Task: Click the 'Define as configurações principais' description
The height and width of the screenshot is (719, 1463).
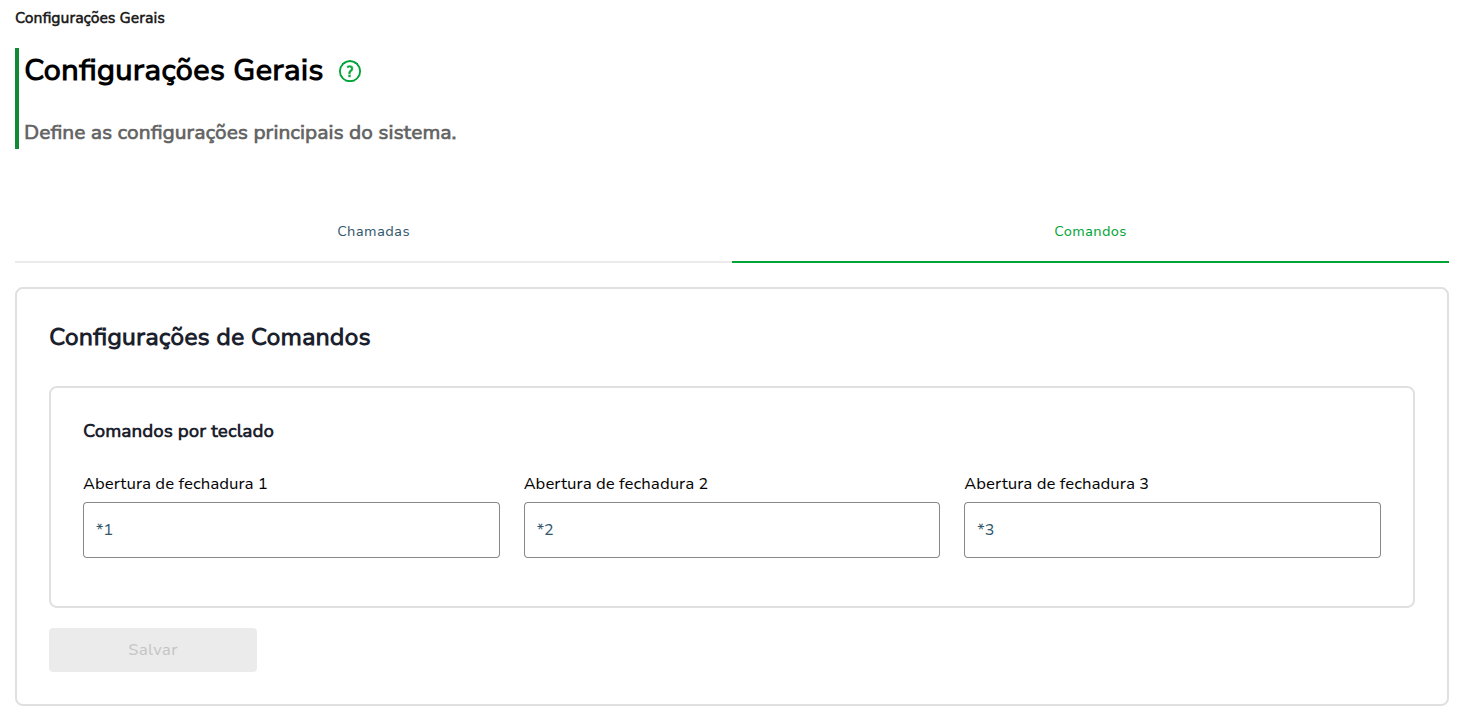Action: 240,132
